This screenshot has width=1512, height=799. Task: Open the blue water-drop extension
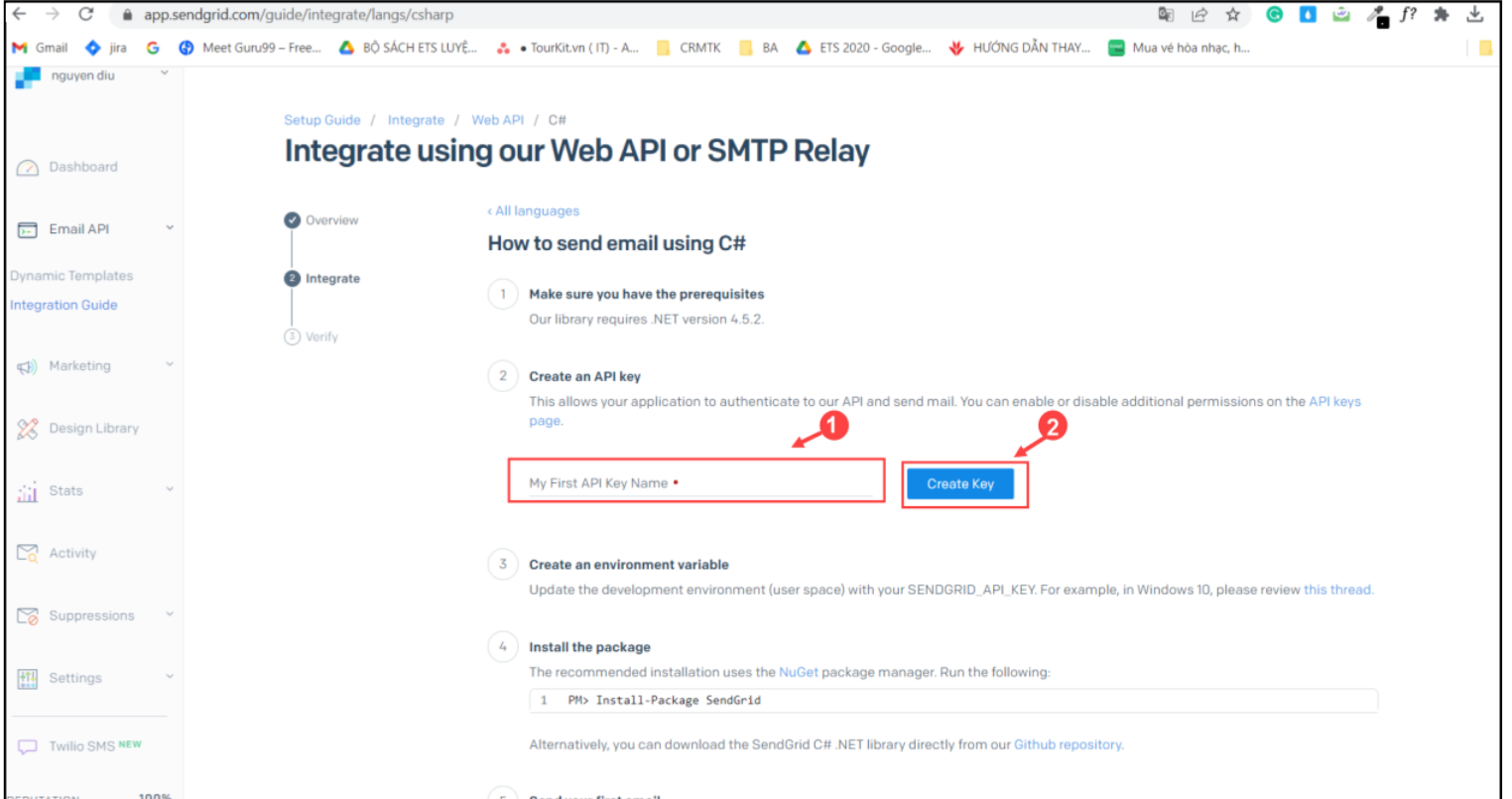tap(1308, 14)
